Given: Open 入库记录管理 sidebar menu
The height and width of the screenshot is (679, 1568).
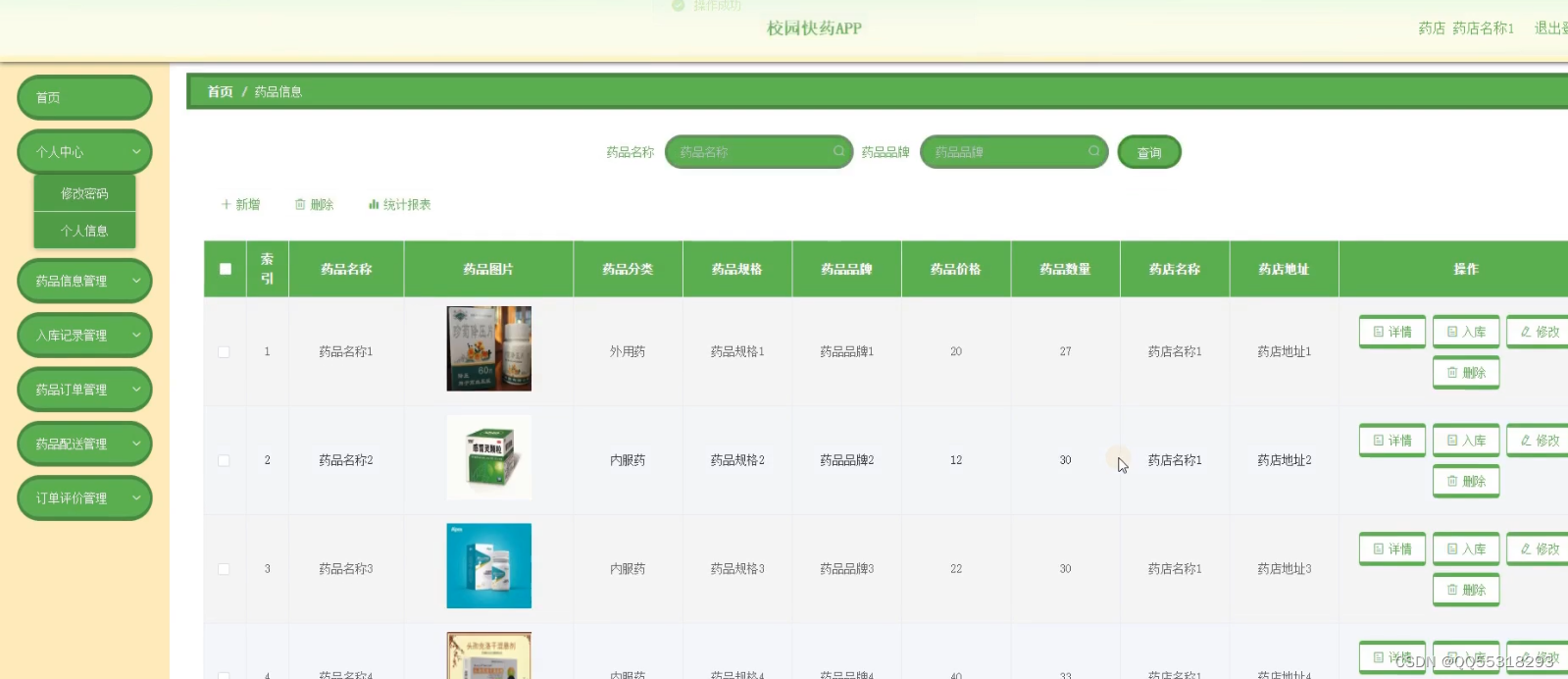Looking at the screenshot, I should (x=84, y=336).
